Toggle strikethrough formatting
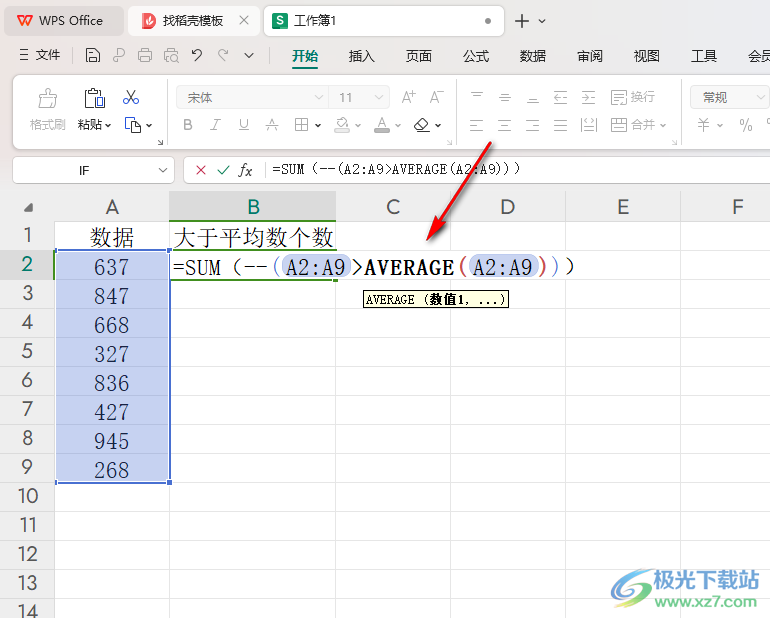This screenshot has width=770, height=618. tap(272, 125)
